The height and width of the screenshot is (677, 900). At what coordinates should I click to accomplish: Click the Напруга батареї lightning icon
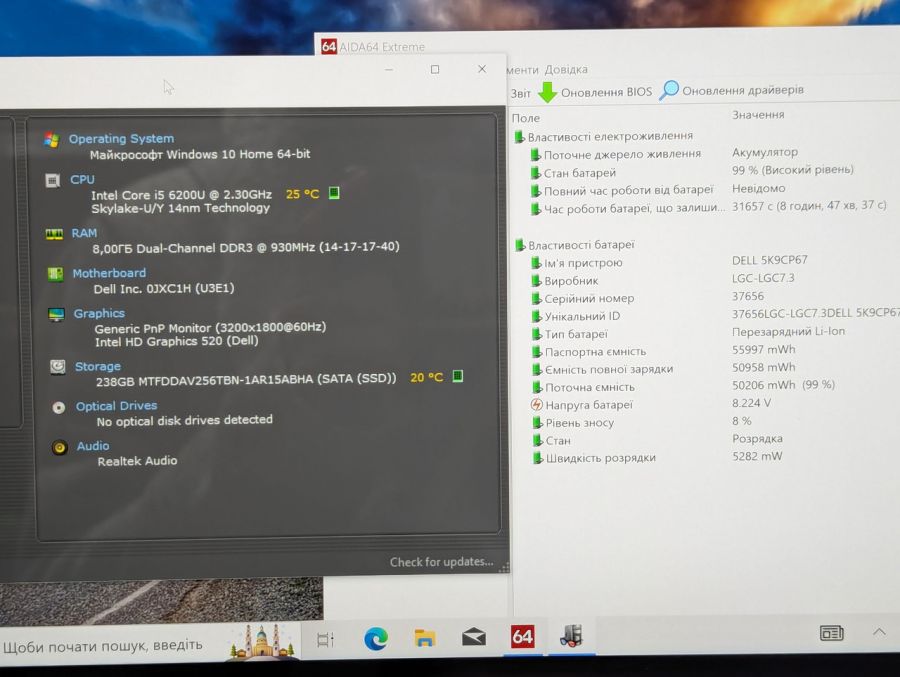[537, 405]
